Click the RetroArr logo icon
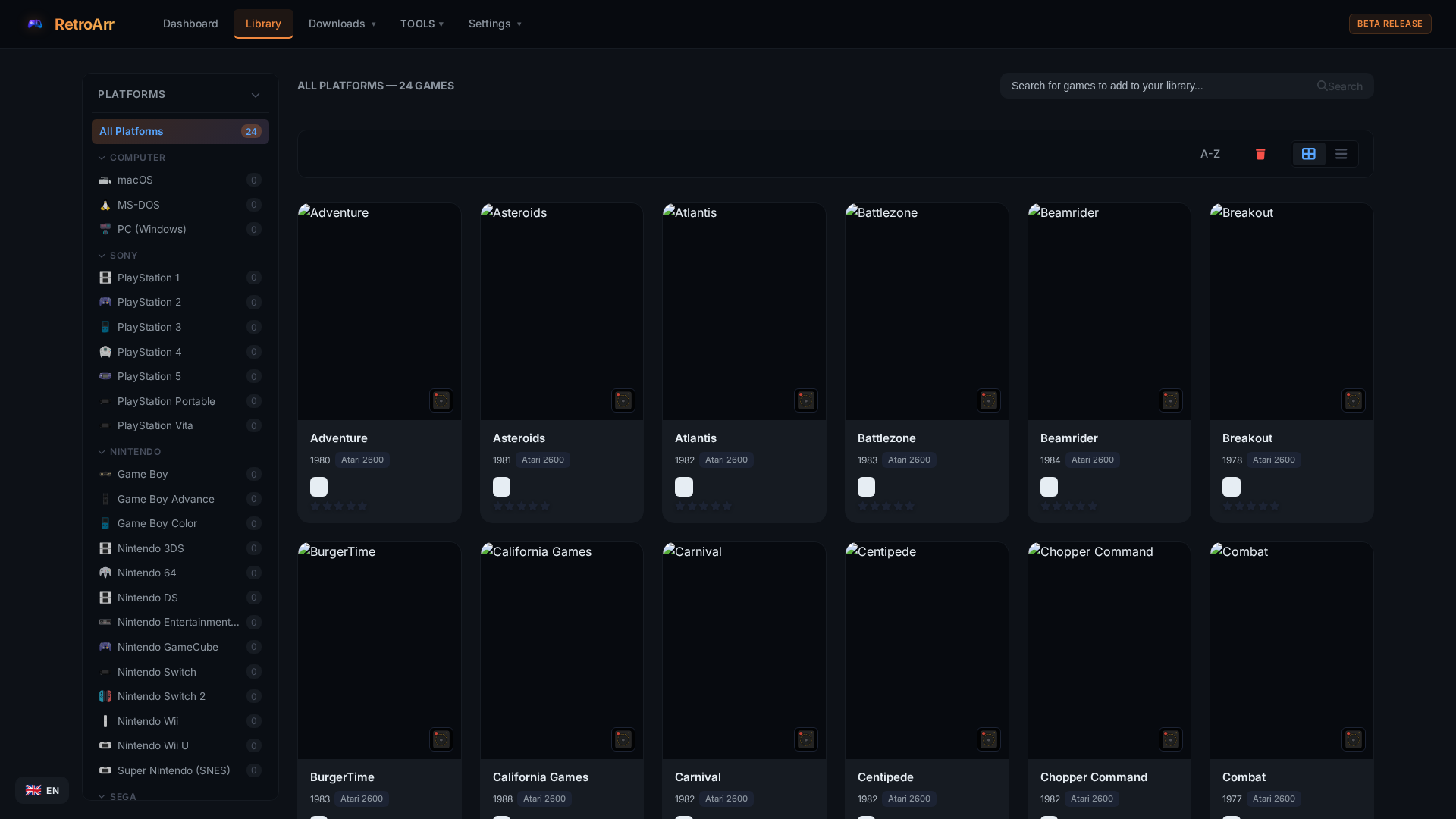 tap(35, 24)
